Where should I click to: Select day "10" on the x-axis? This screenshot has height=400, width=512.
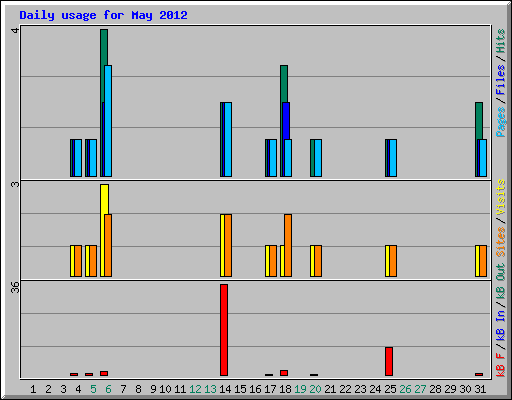click(x=165, y=389)
